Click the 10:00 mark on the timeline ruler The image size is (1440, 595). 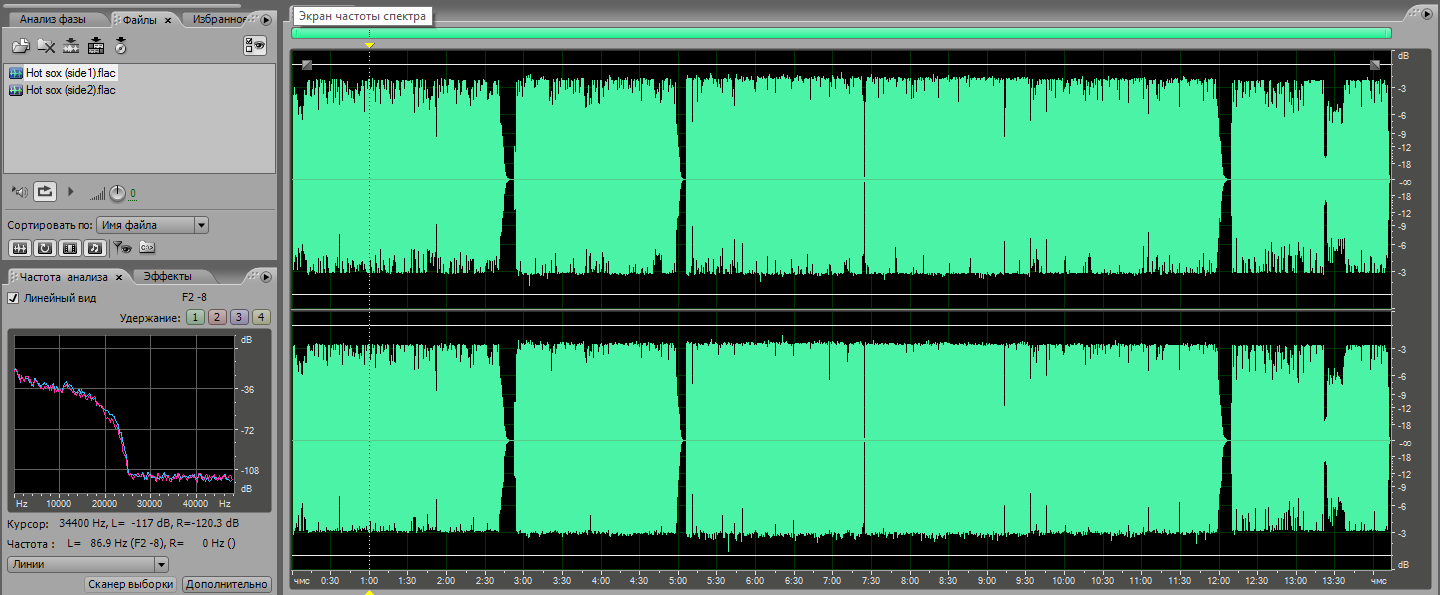pos(1063,580)
